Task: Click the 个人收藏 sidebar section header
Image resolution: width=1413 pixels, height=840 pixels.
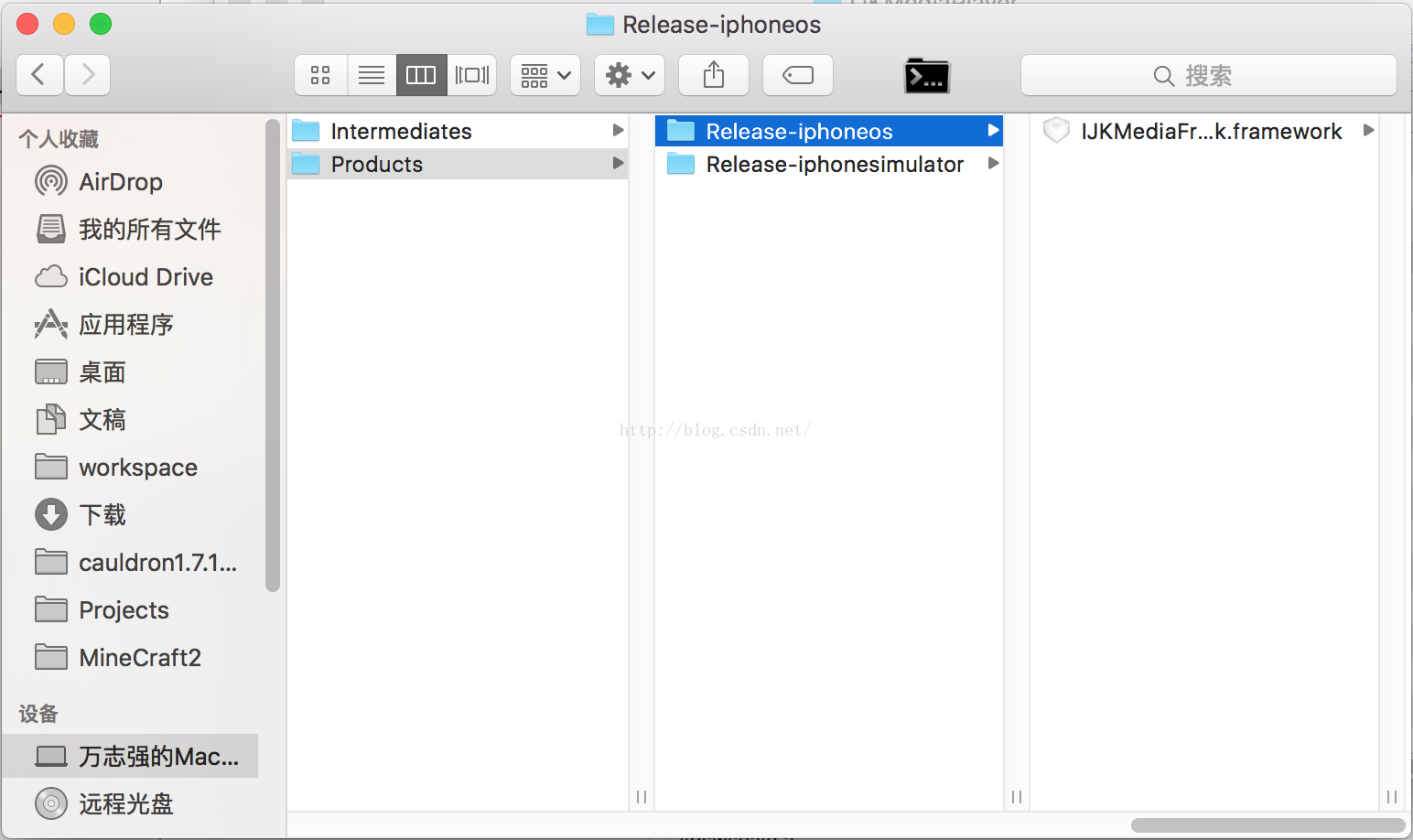Action: (x=59, y=139)
